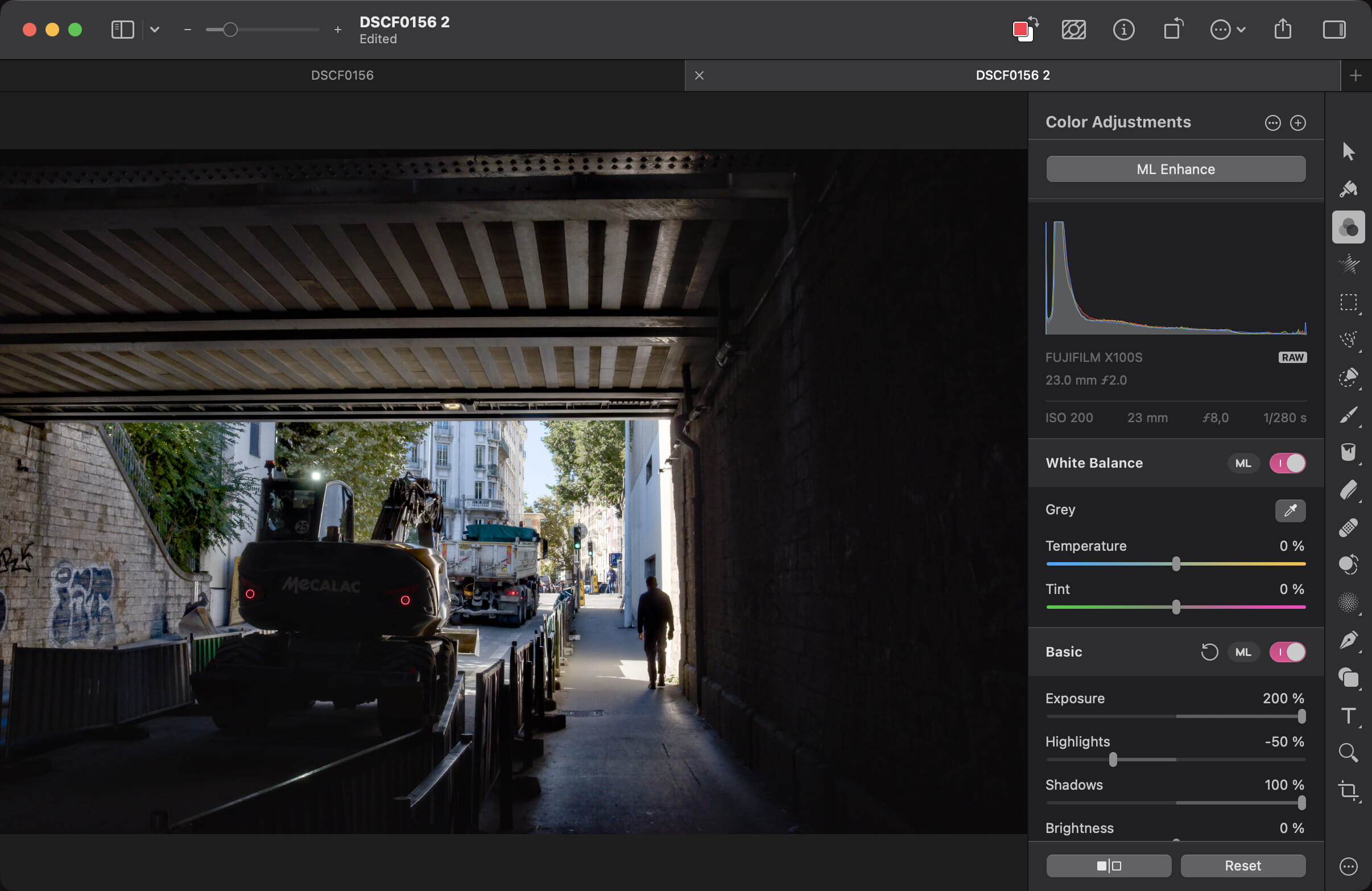Disable the Basic adjustments toggle
1372x891 pixels.
tap(1287, 651)
